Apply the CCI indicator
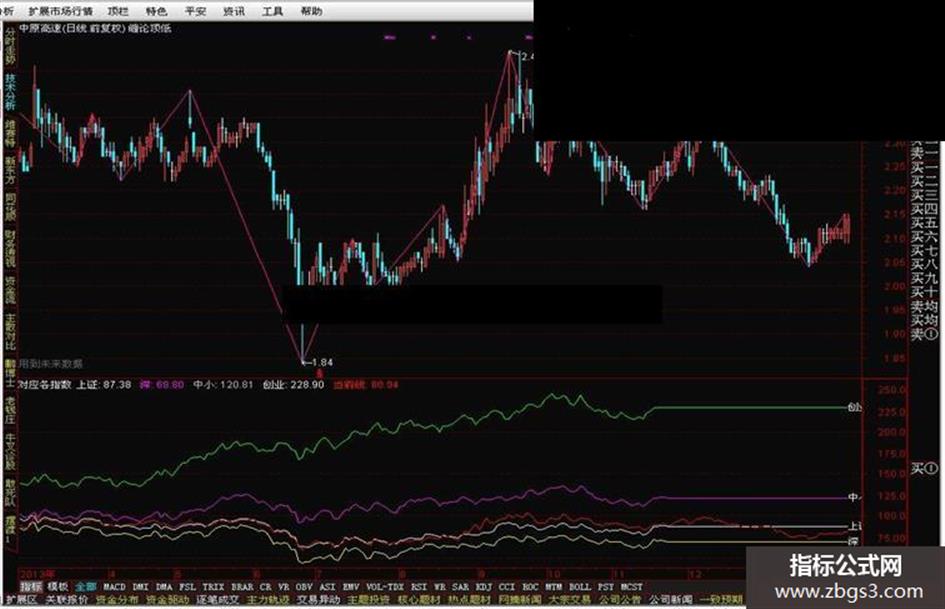The image size is (945, 609). (507, 587)
